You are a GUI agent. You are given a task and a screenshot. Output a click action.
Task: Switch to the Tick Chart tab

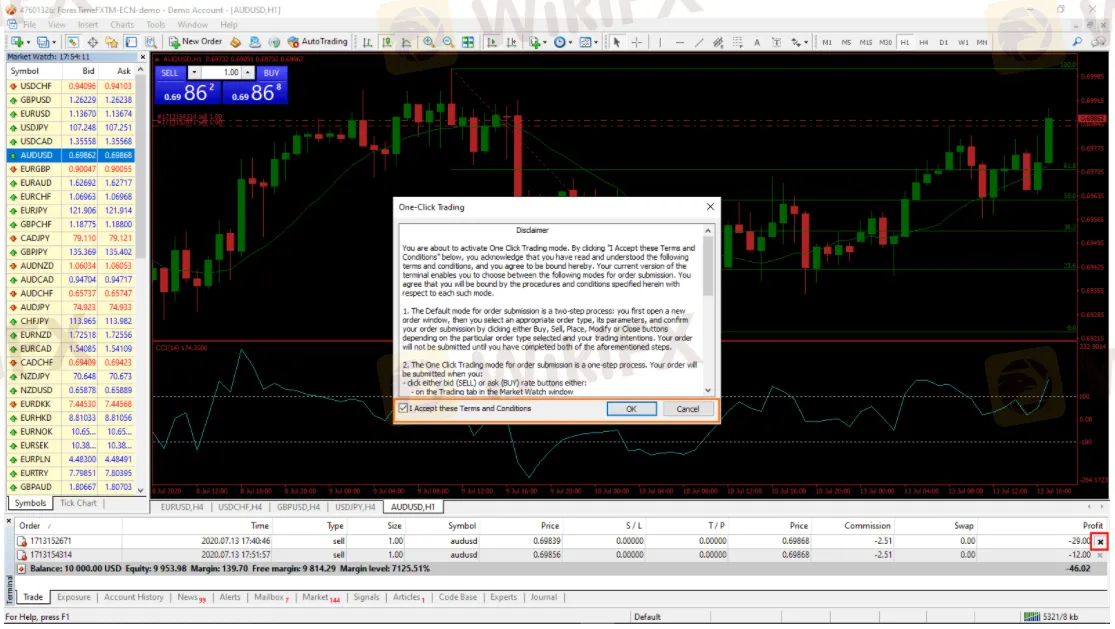point(78,503)
